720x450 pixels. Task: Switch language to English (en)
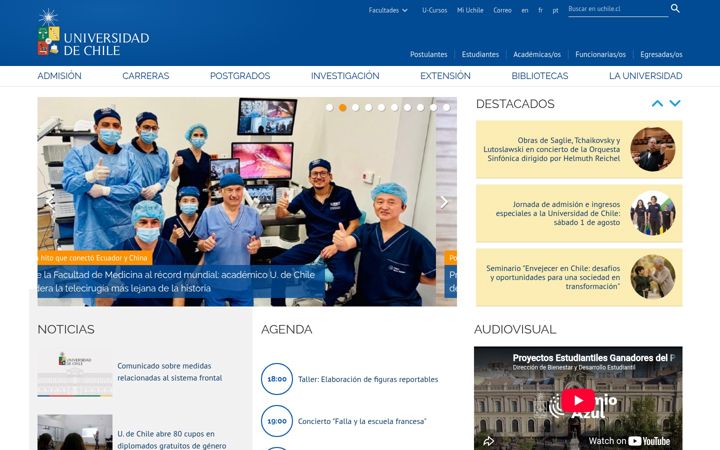tap(525, 10)
